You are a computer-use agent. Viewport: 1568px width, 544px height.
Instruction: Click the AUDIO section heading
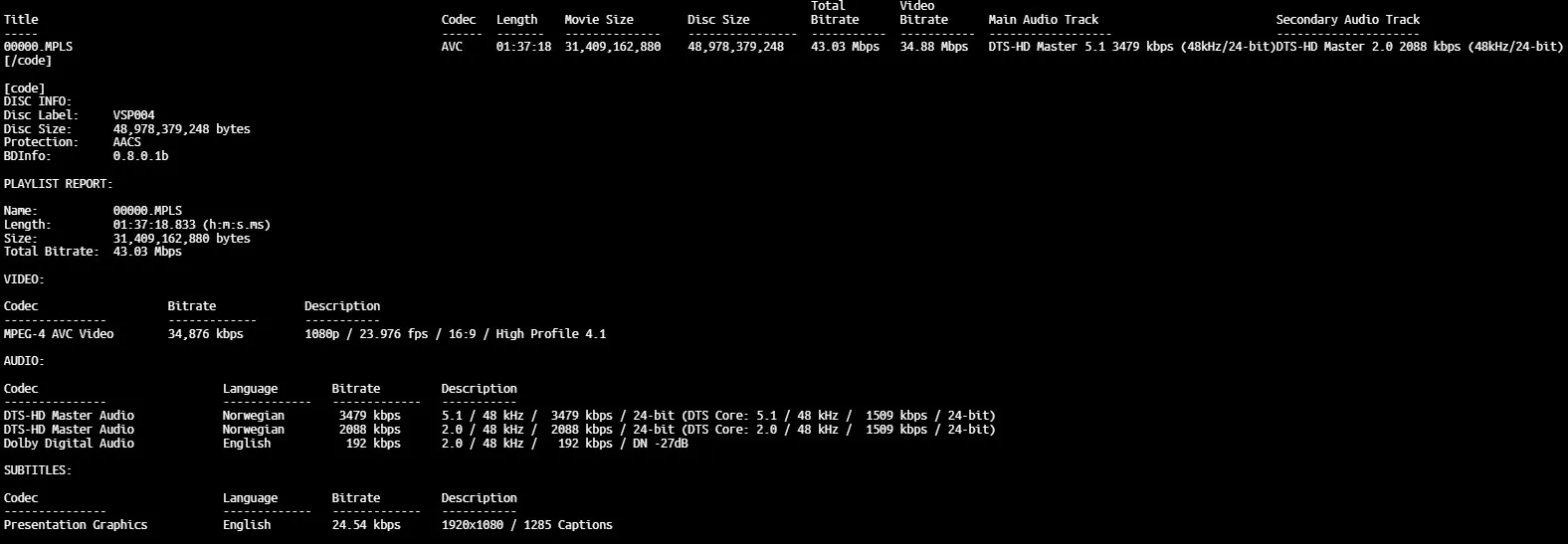(24, 361)
